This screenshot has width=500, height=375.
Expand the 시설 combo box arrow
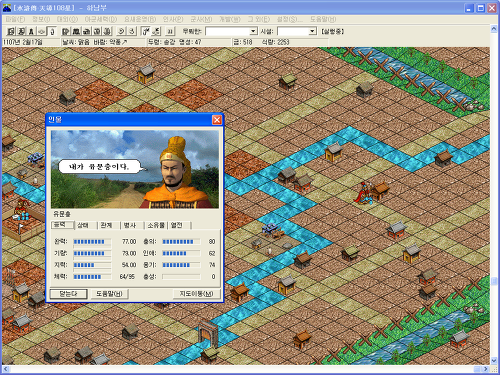click(x=312, y=31)
